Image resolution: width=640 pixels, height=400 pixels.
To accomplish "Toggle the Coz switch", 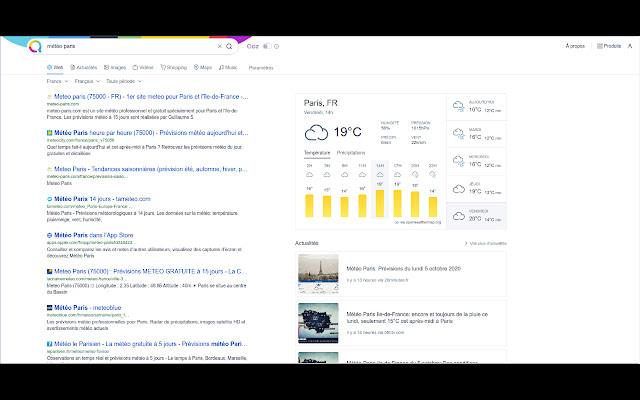I will [267, 46].
